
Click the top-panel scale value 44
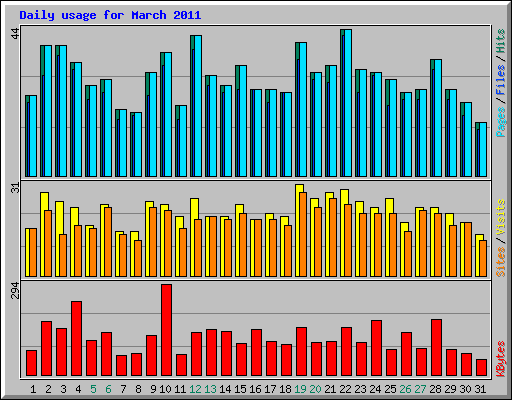[x=16, y=34]
